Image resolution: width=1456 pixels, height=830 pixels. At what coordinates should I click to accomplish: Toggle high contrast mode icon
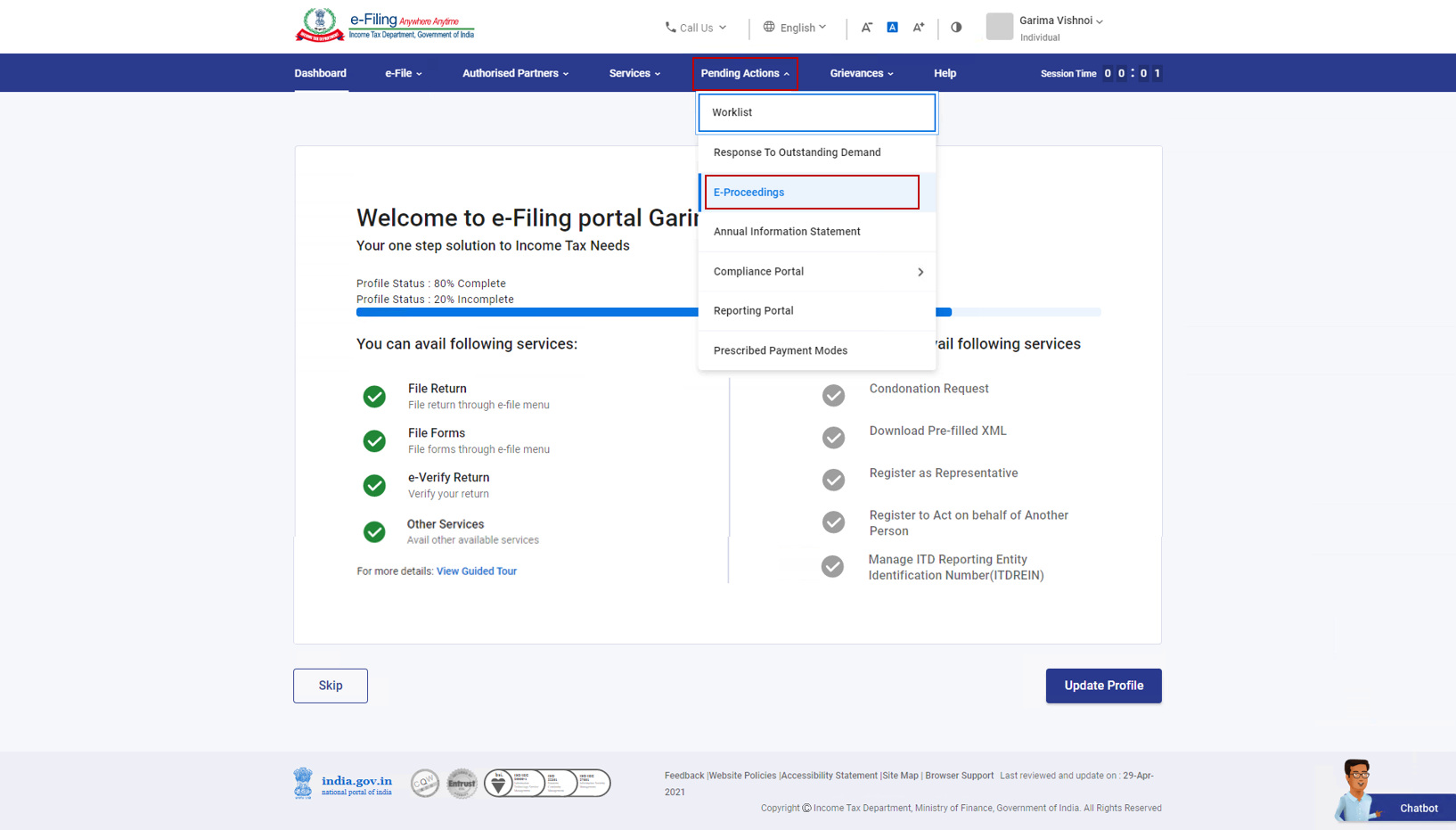click(x=956, y=28)
